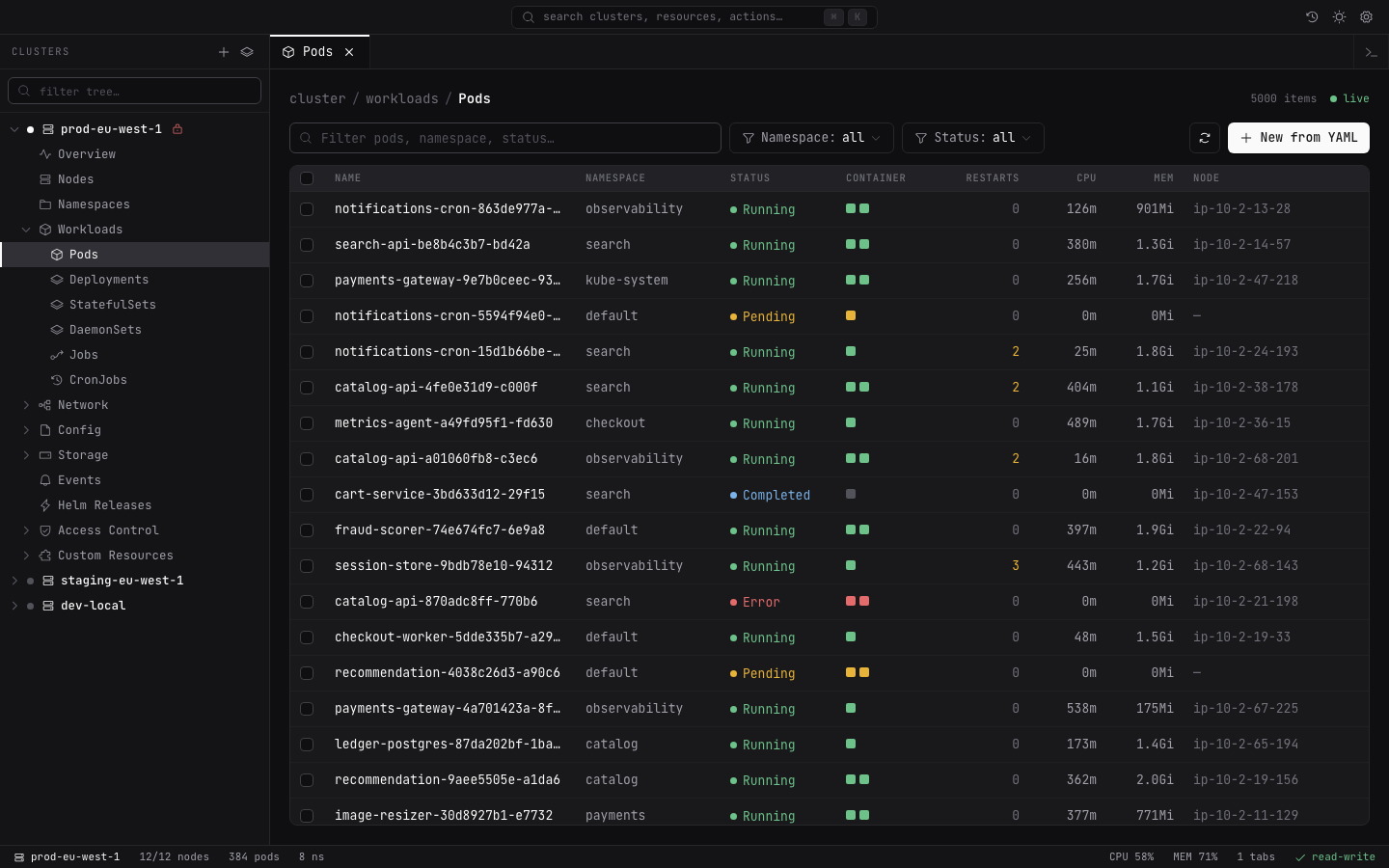The height and width of the screenshot is (868, 1389).
Task: Focus the global search clusters field
Action: tap(694, 16)
